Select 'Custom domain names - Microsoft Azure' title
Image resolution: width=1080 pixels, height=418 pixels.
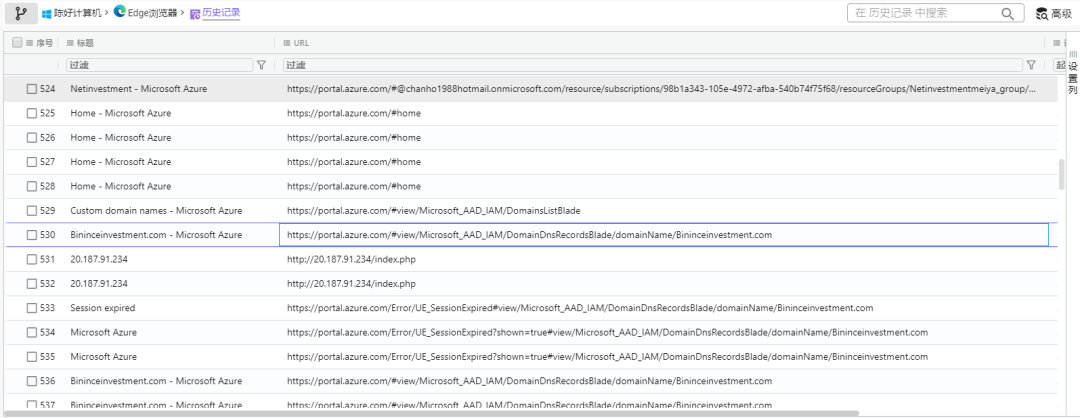pos(156,211)
